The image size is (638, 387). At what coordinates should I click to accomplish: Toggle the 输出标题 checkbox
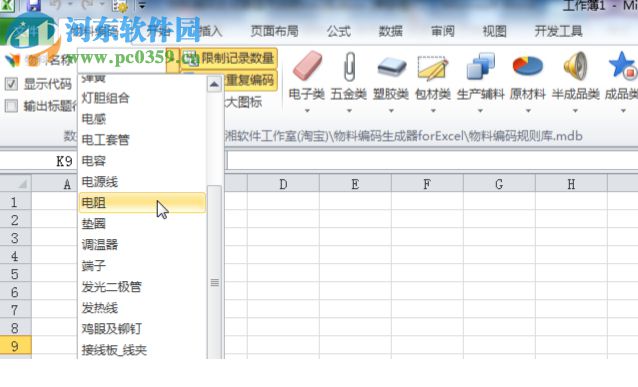pyautogui.click(x=11, y=106)
